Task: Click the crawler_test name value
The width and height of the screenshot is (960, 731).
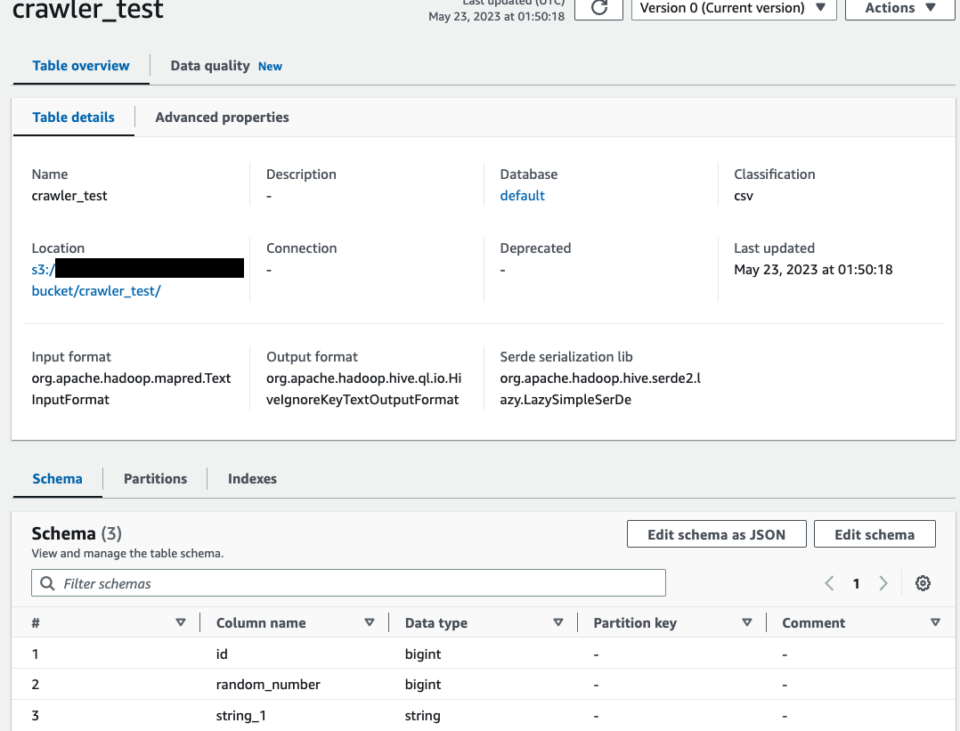Action: [69, 196]
